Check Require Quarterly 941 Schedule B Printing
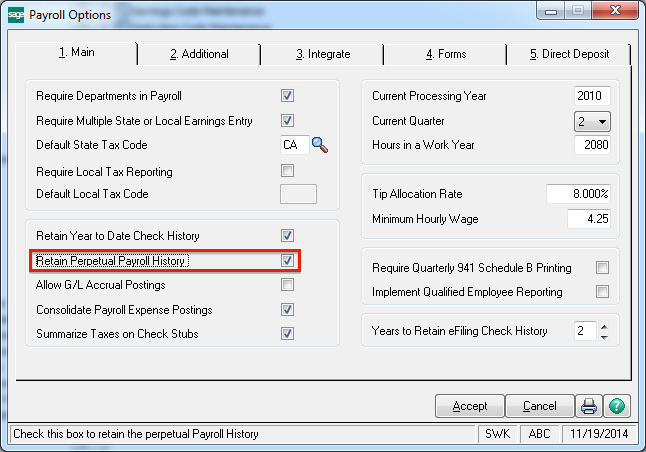This screenshot has width=646, height=452. tap(602, 267)
